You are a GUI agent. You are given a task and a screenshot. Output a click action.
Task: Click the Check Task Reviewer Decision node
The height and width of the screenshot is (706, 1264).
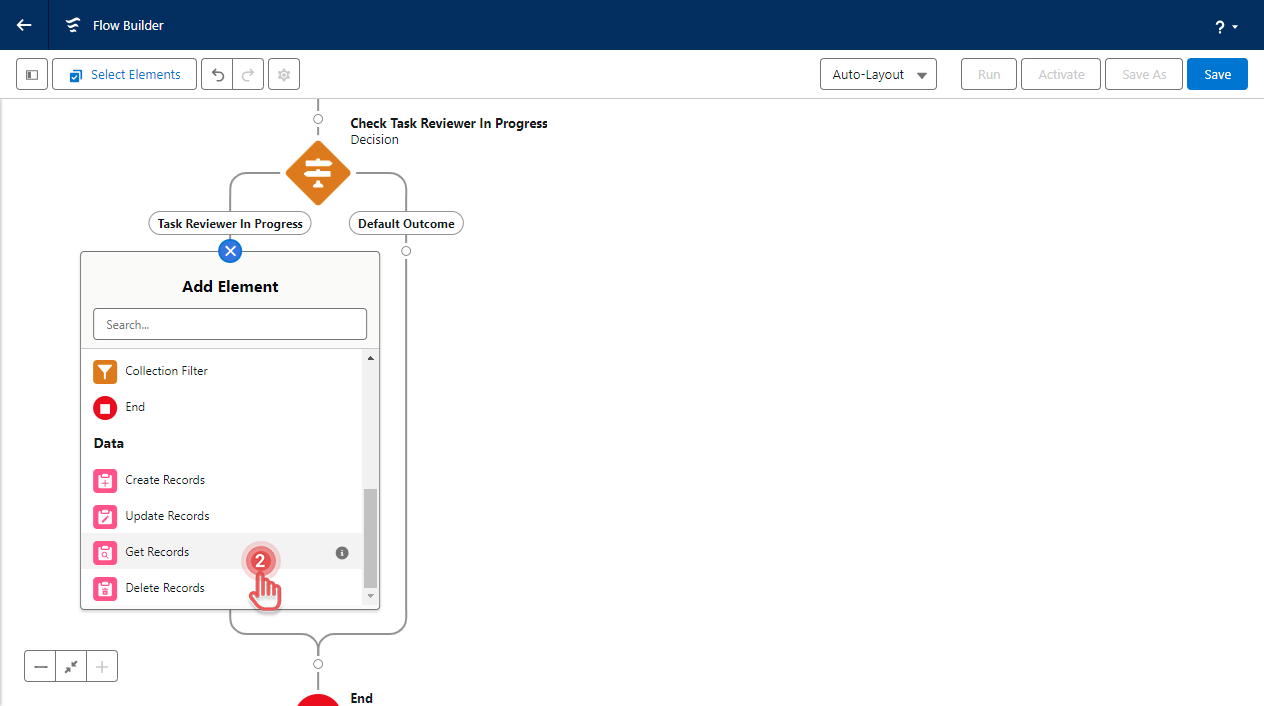tap(318, 172)
